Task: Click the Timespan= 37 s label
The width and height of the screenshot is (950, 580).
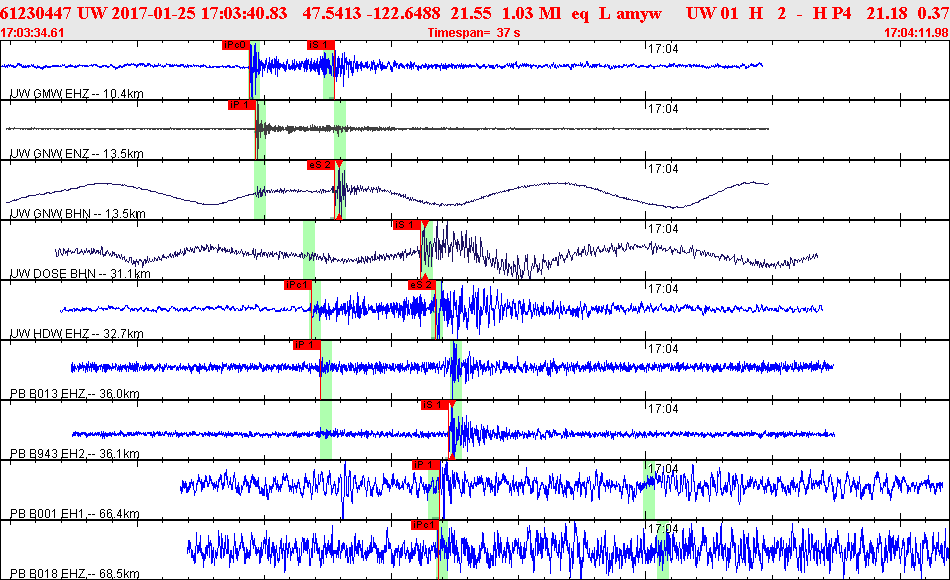Action: pos(474,33)
